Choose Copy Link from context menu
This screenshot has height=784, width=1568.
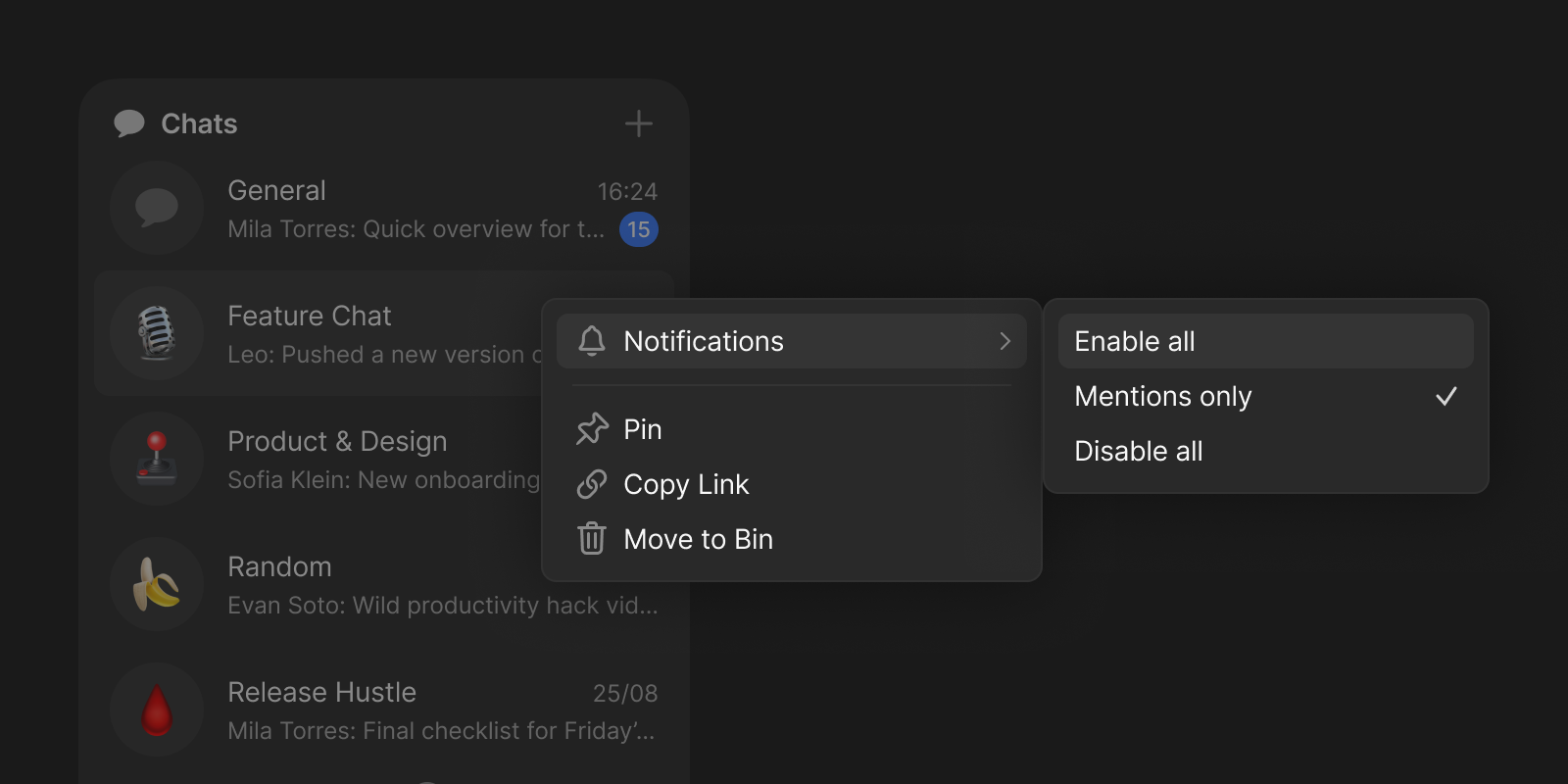pos(686,484)
